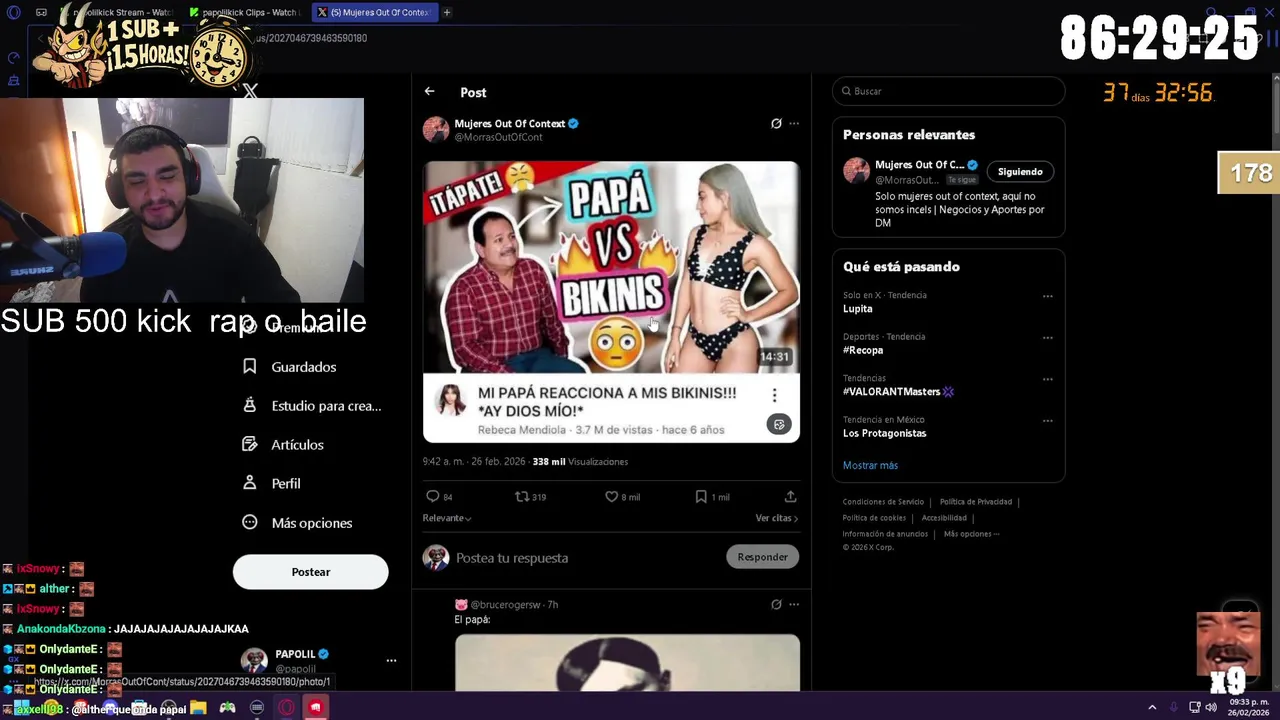Open the three-dot menu beside Los Protagonistas trend
This screenshot has height=720, width=1280.
pyautogui.click(x=1048, y=421)
